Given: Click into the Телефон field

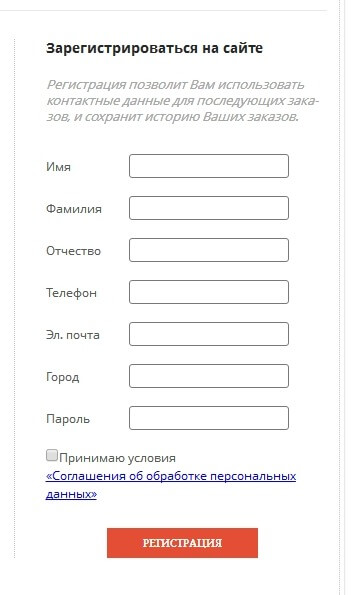Looking at the screenshot, I should 209,292.
